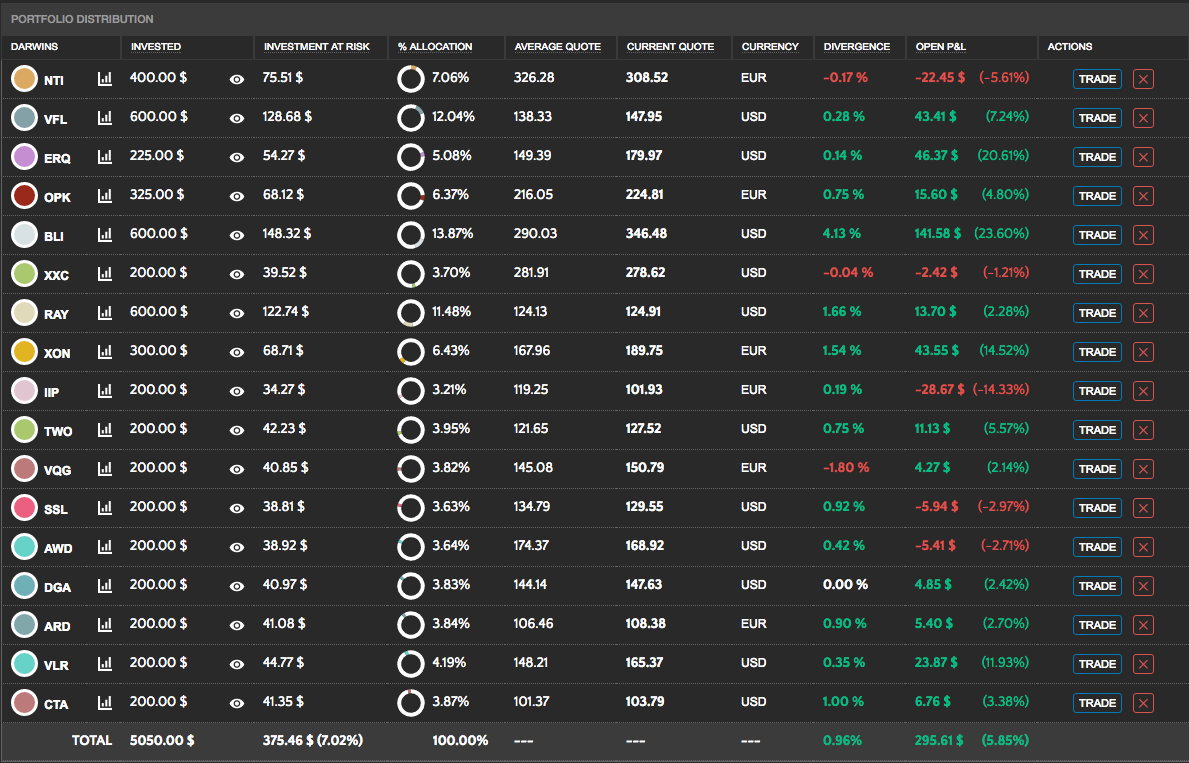Toggle the eye icon for CTA
The height and width of the screenshot is (763, 1189).
(x=237, y=703)
